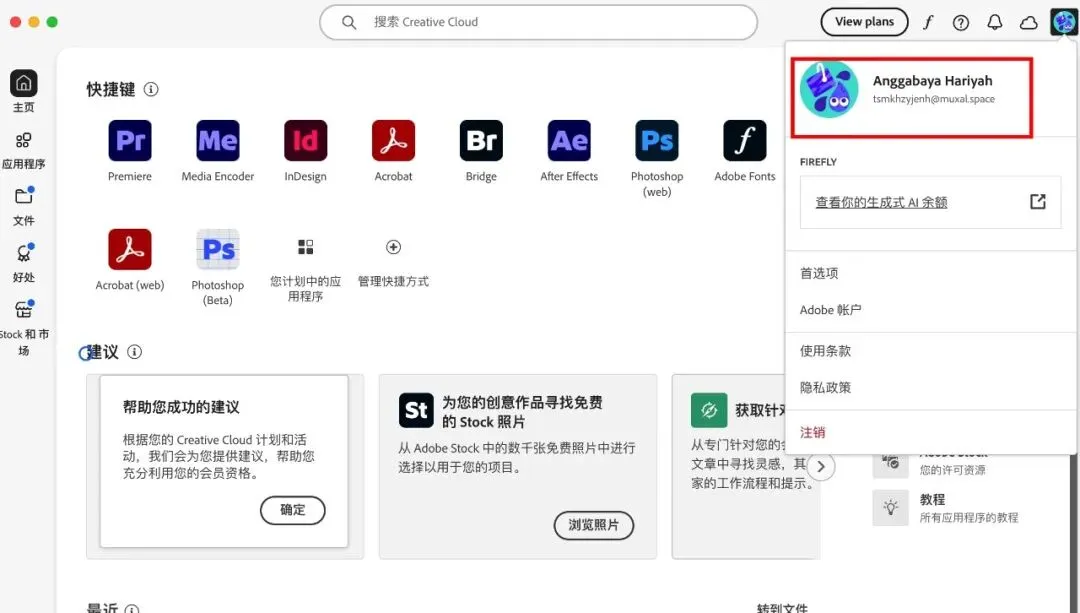Screen dimensions: 1080x613
Task: Click the search magnifier icon
Action: click(349, 22)
